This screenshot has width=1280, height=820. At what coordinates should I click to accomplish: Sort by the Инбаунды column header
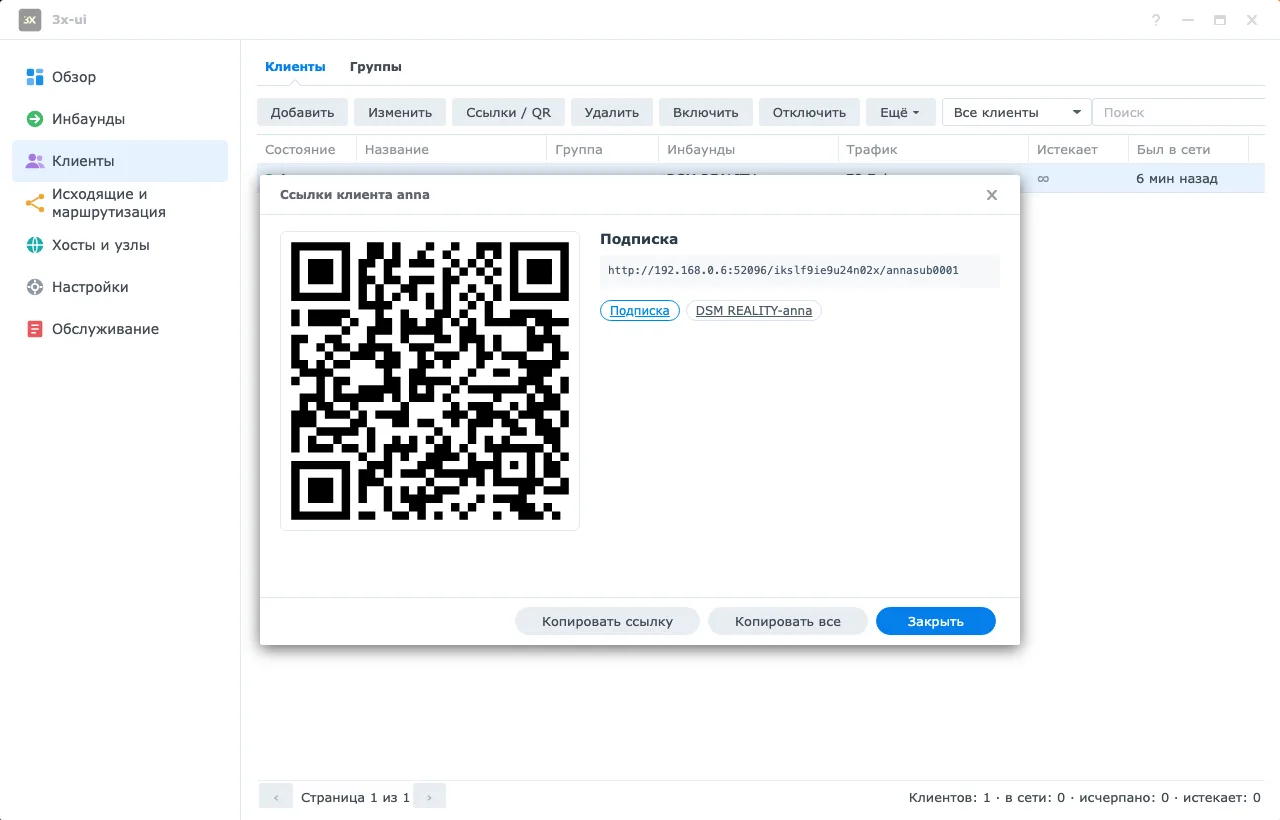click(748, 149)
